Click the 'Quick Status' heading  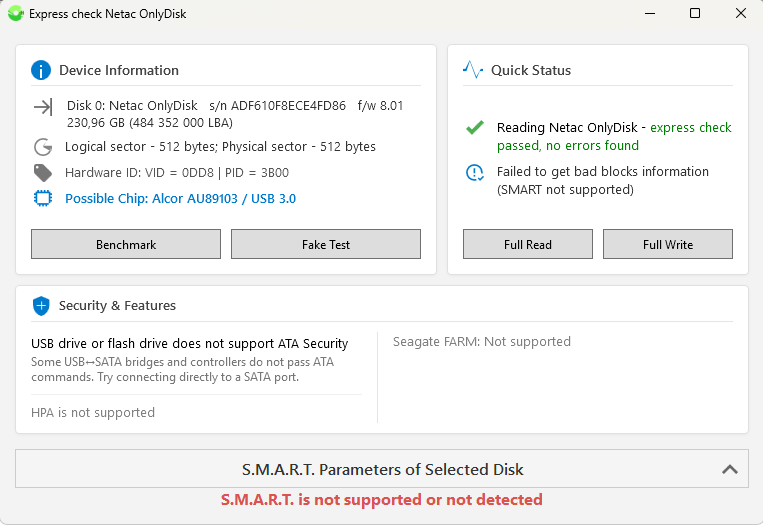(531, 70)
